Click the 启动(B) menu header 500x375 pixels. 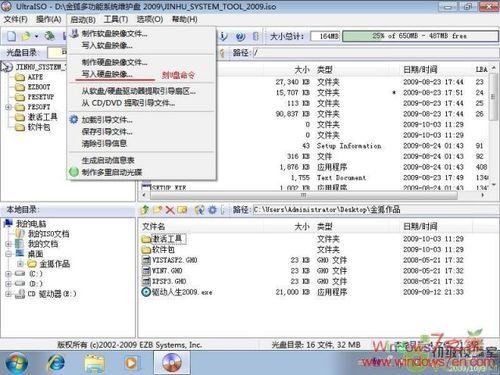coord(83,20)
